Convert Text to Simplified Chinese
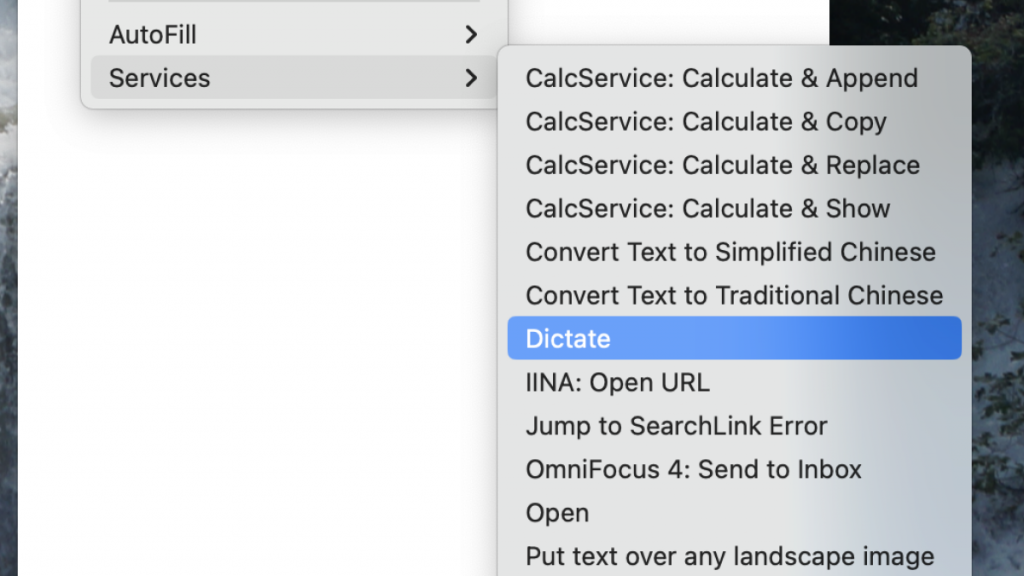1024x576 pixels. [730, 252]
